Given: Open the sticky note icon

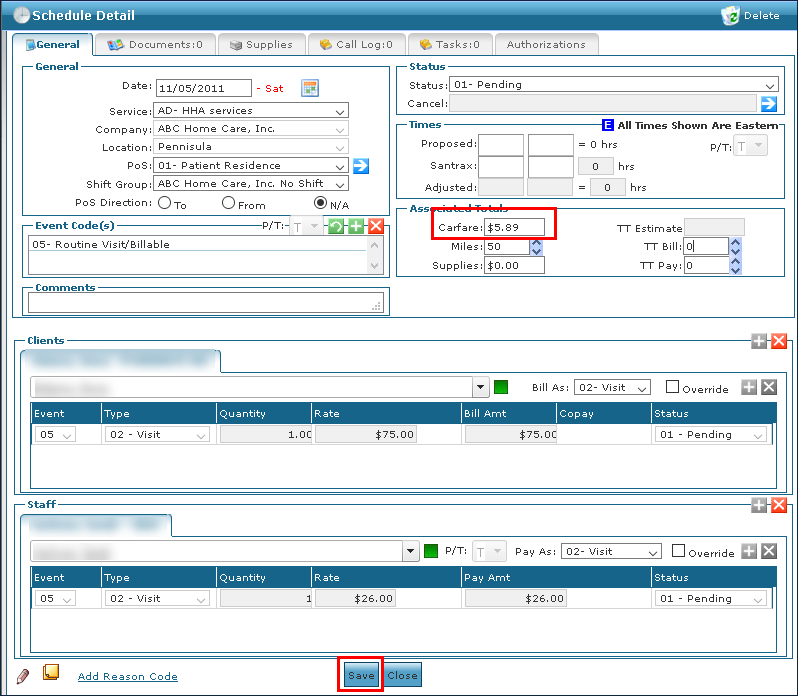Looking at the screenshot, I should [x=51, y=674].
